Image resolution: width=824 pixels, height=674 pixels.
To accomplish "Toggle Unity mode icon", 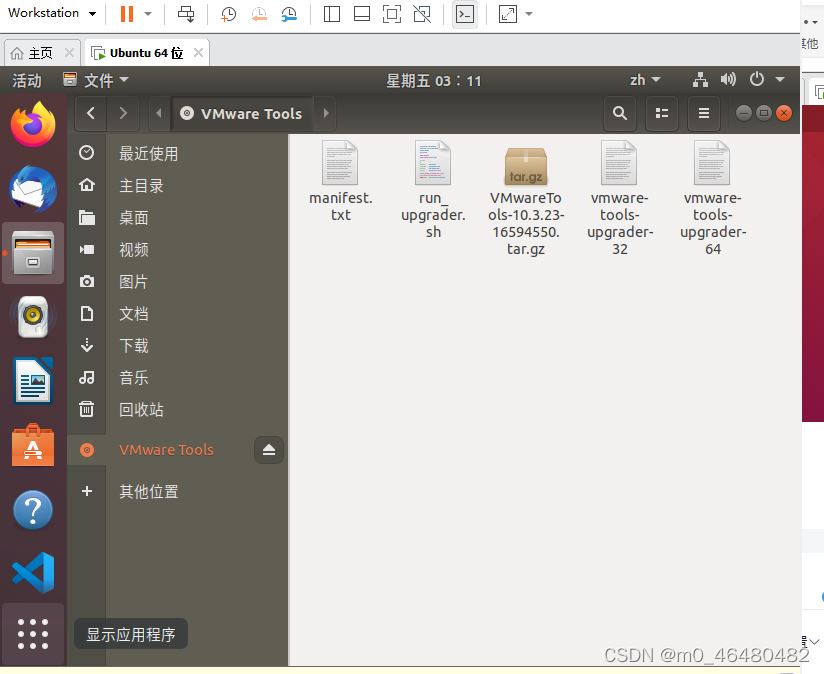I will (423, 14).
